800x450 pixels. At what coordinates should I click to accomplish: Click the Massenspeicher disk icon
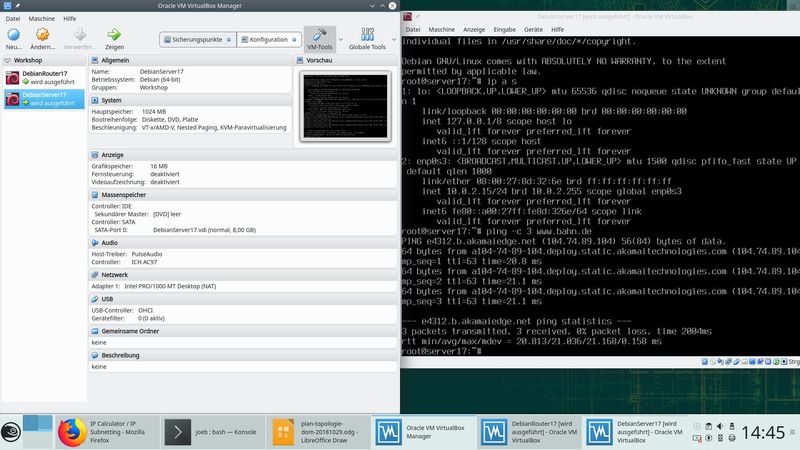point(94,195)
